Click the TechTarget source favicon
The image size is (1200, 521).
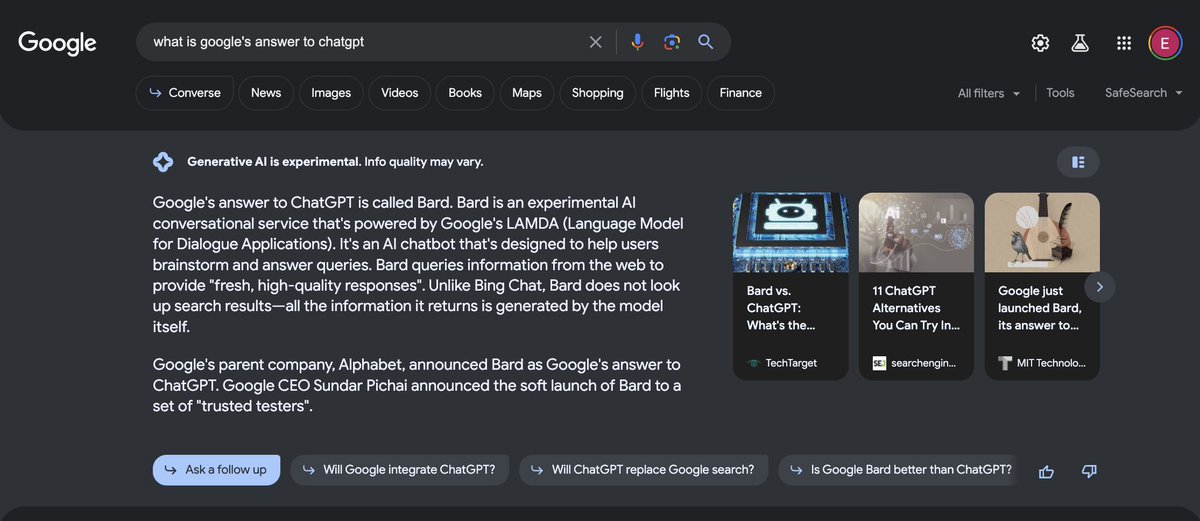tap(754, 363)
